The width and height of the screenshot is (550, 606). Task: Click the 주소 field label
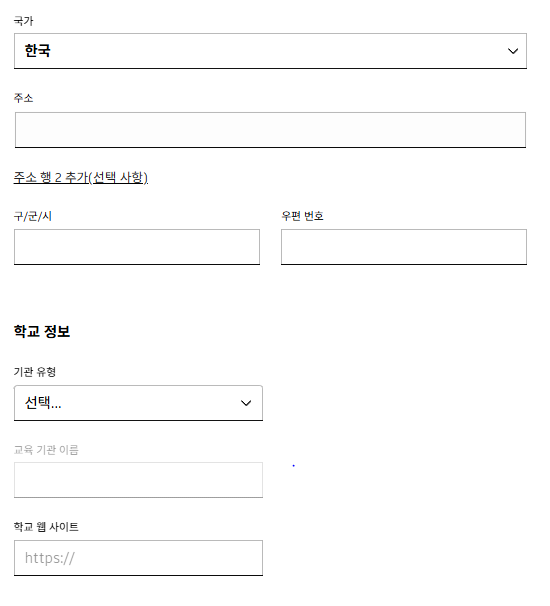tap(24, 98)
